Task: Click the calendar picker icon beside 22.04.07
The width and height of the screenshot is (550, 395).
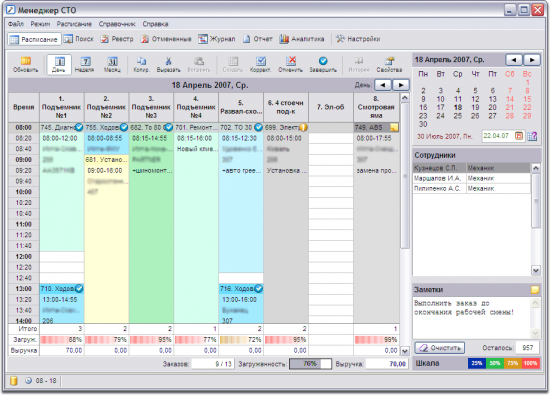Action: (x=519, y=136)
